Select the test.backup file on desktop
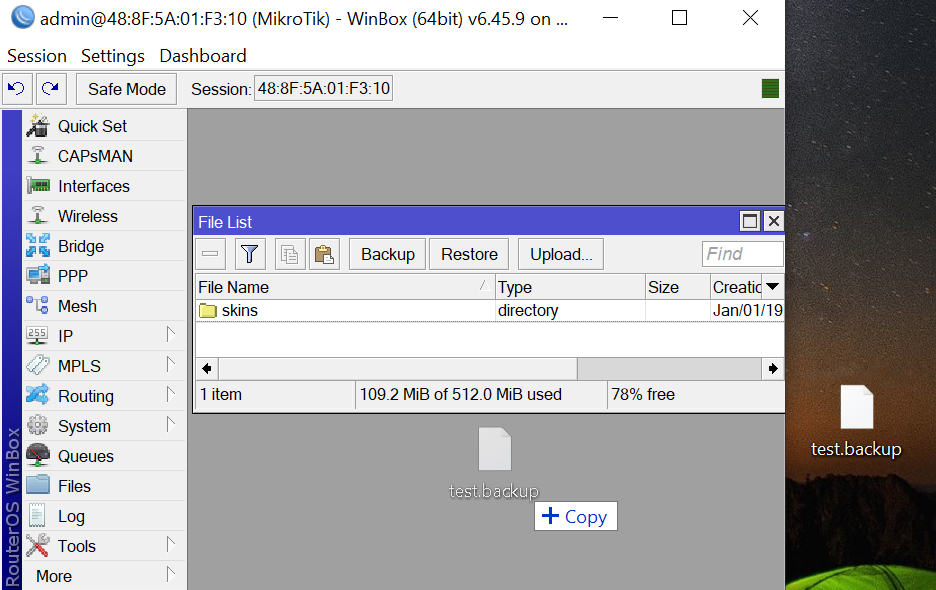 [x=857, y=422]
